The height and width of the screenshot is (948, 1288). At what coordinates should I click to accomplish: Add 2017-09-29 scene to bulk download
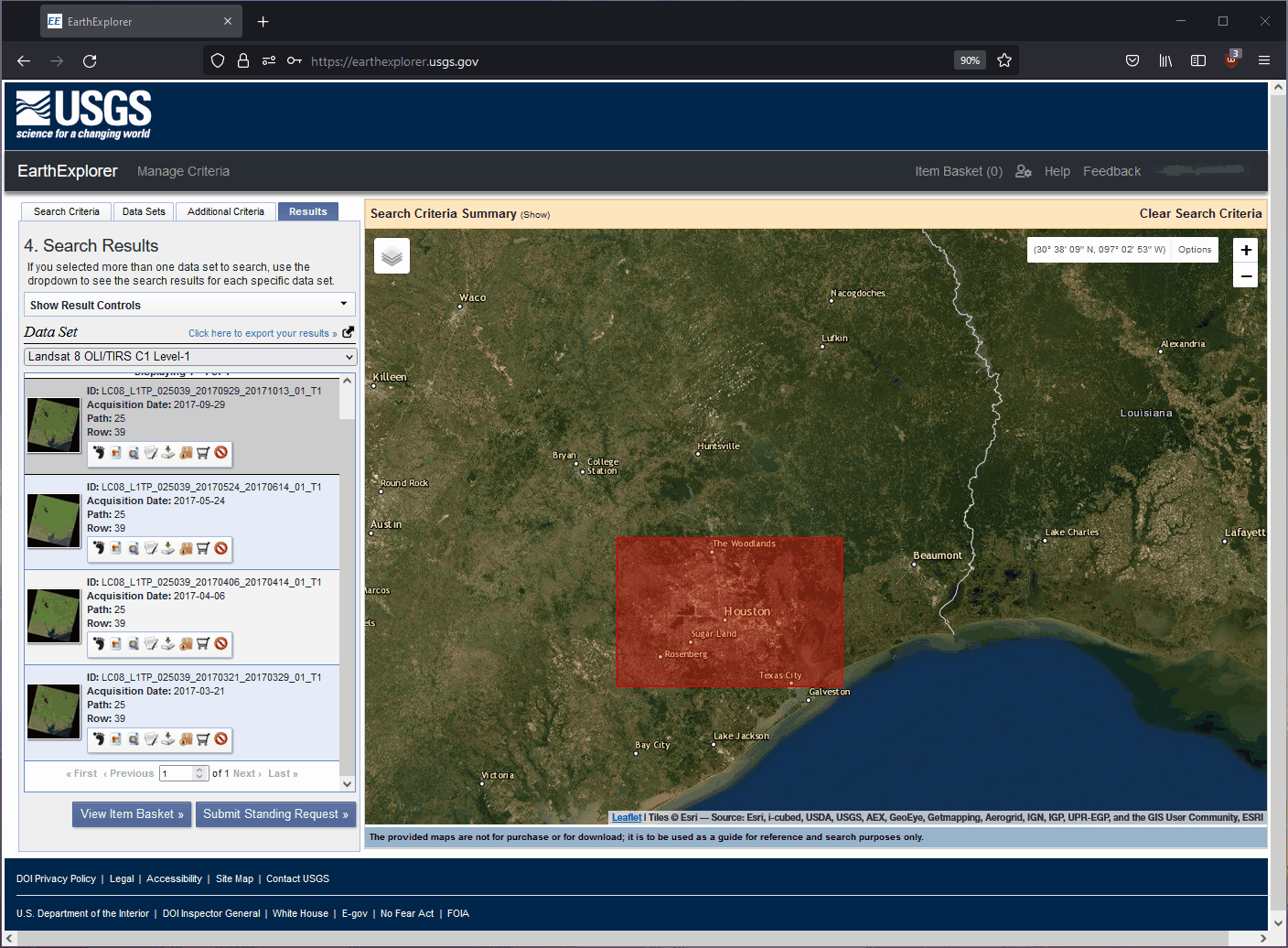pyautogui.click(x=186, y=453)
